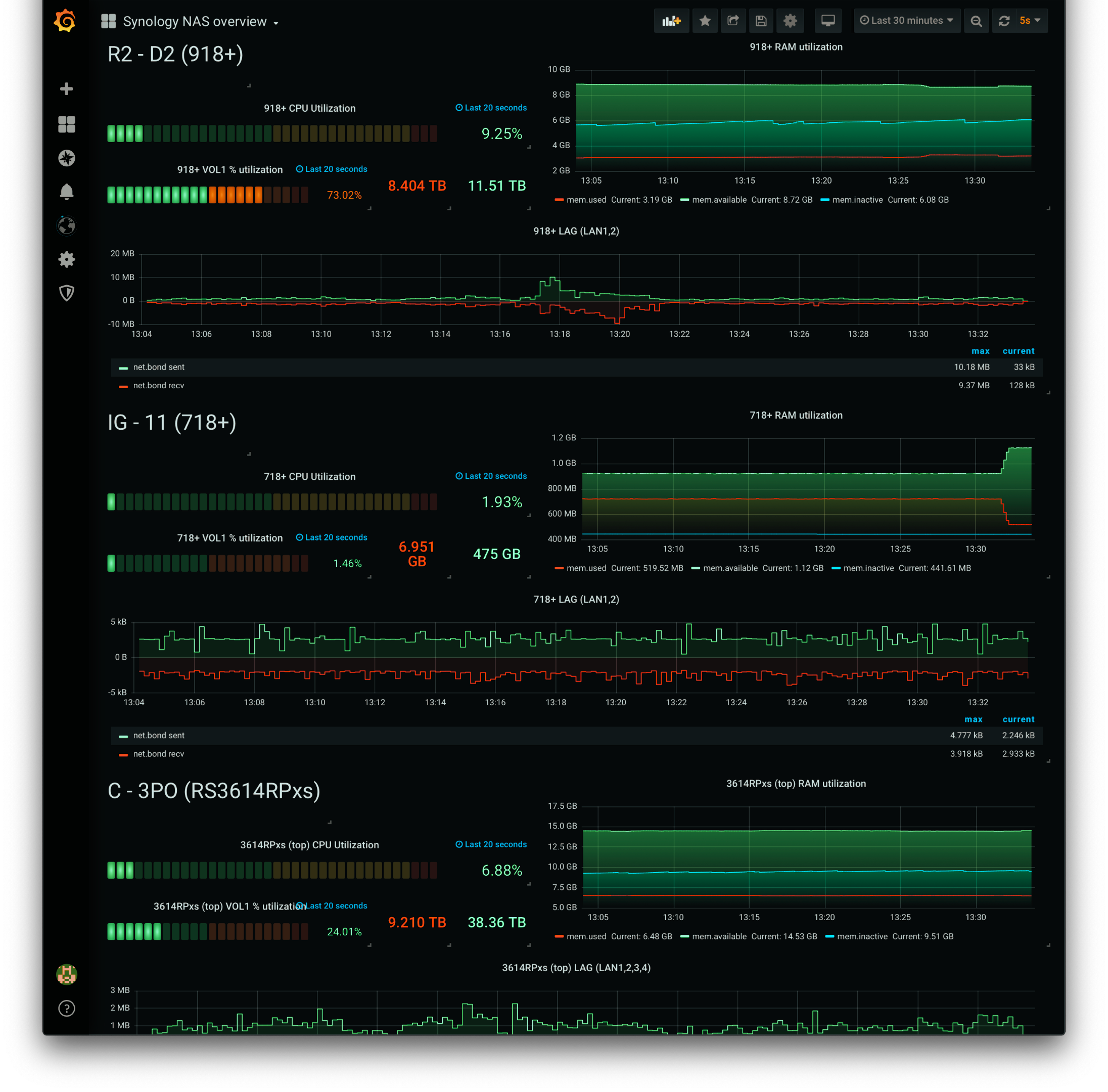This screenshot has width=1108, height=1092.
Task: Click the 475 GB value for 718+
Action: click(x=497, y=554)
